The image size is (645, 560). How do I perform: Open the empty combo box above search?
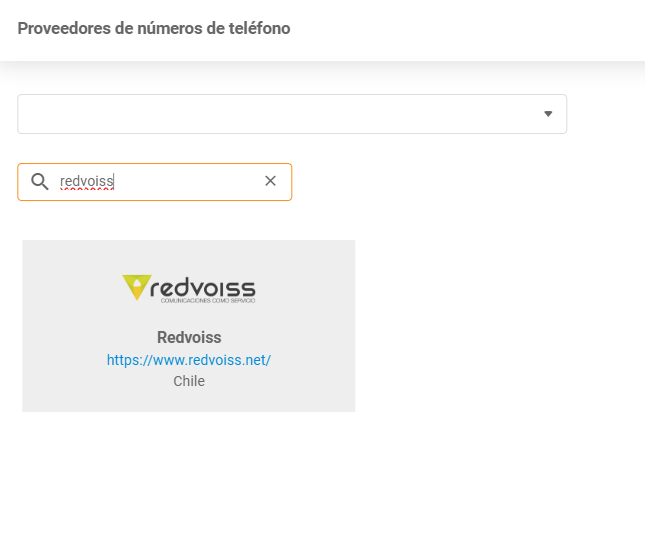[291, 114]
